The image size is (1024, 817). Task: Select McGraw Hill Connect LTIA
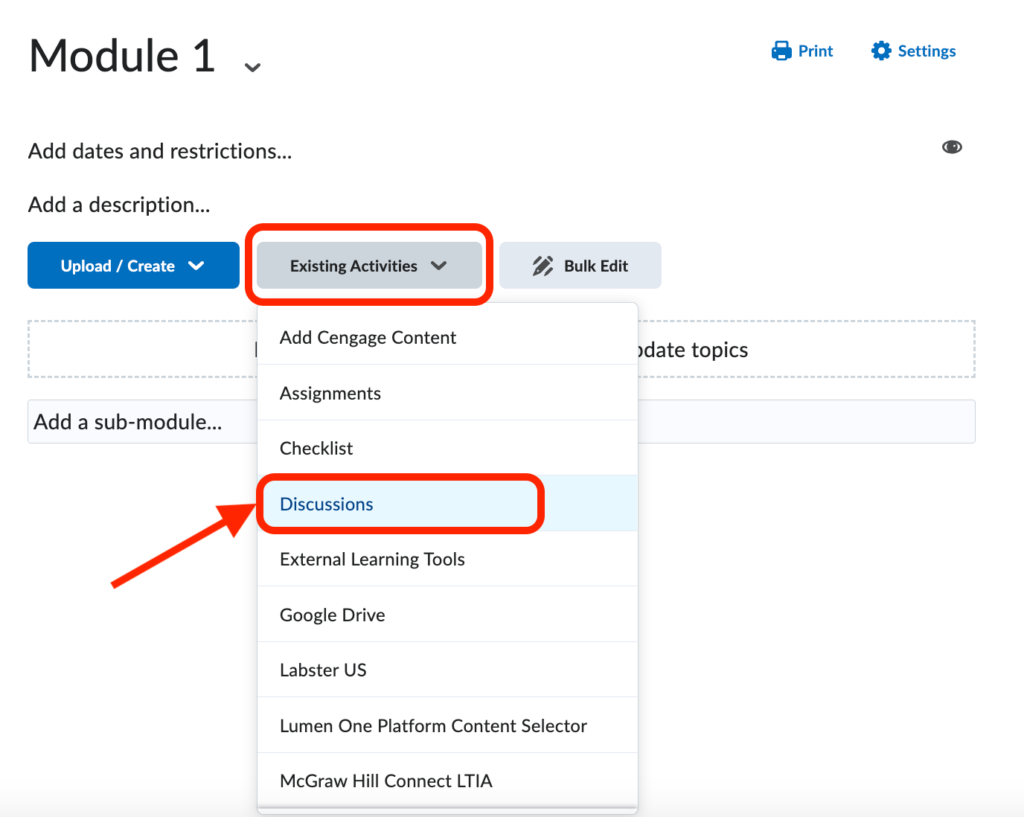click(x=386, y=781)
